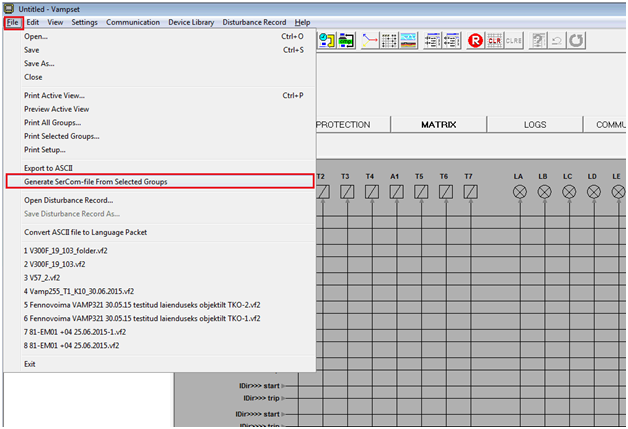Open the disturbance waveform toolbar icon
The image size is (628, 429).
tap(409, 40)
